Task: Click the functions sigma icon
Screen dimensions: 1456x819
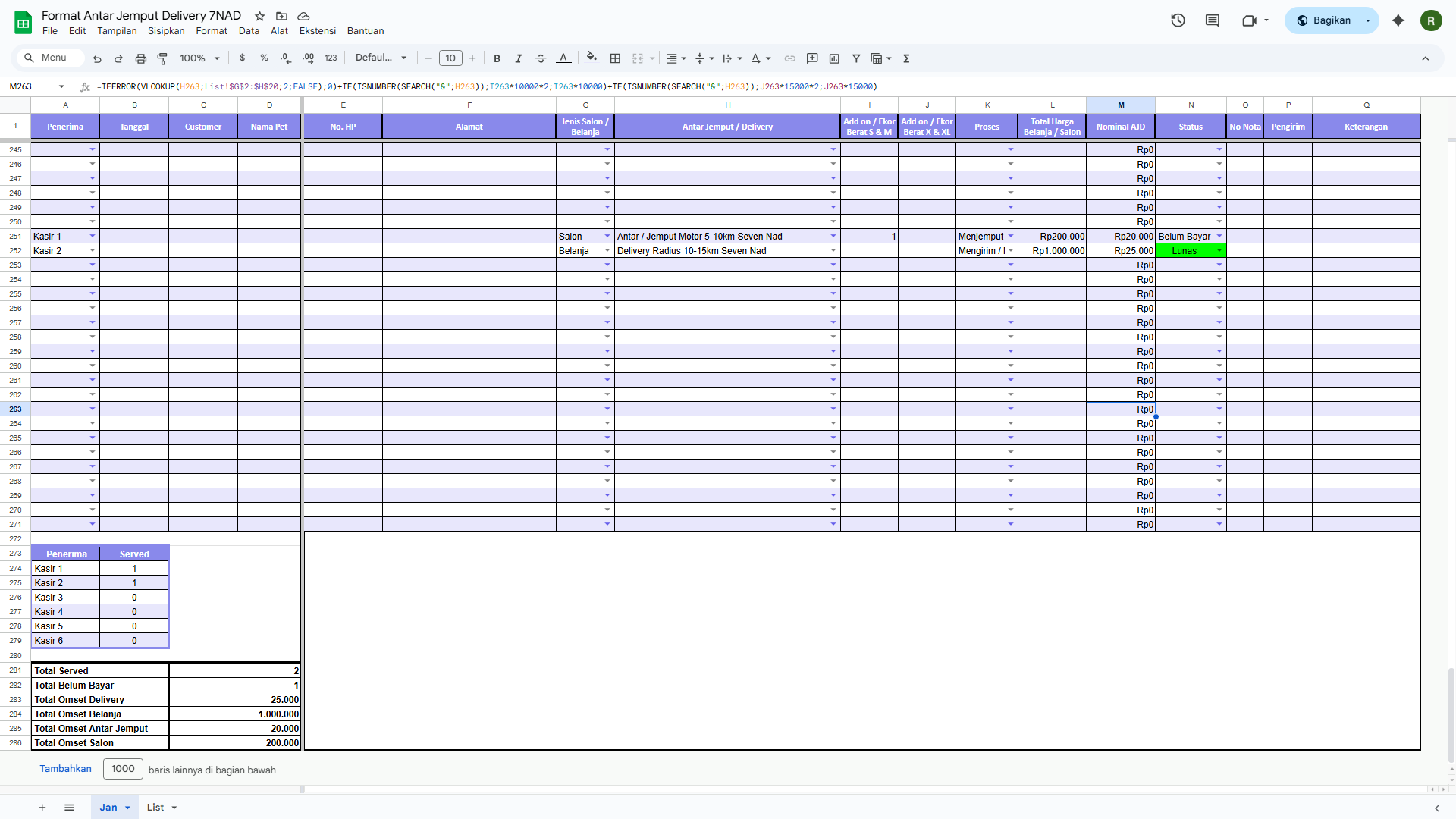Action: (906, 58)
